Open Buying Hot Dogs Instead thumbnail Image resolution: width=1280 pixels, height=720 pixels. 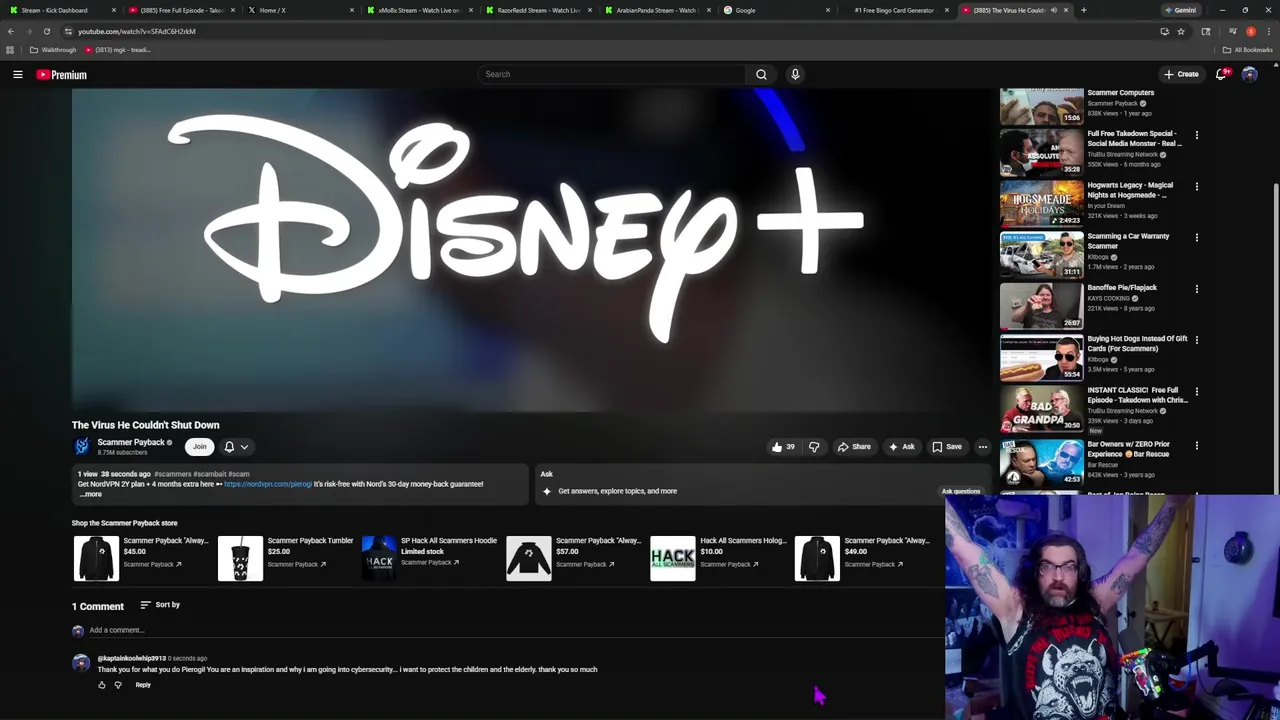point(1041,357)
